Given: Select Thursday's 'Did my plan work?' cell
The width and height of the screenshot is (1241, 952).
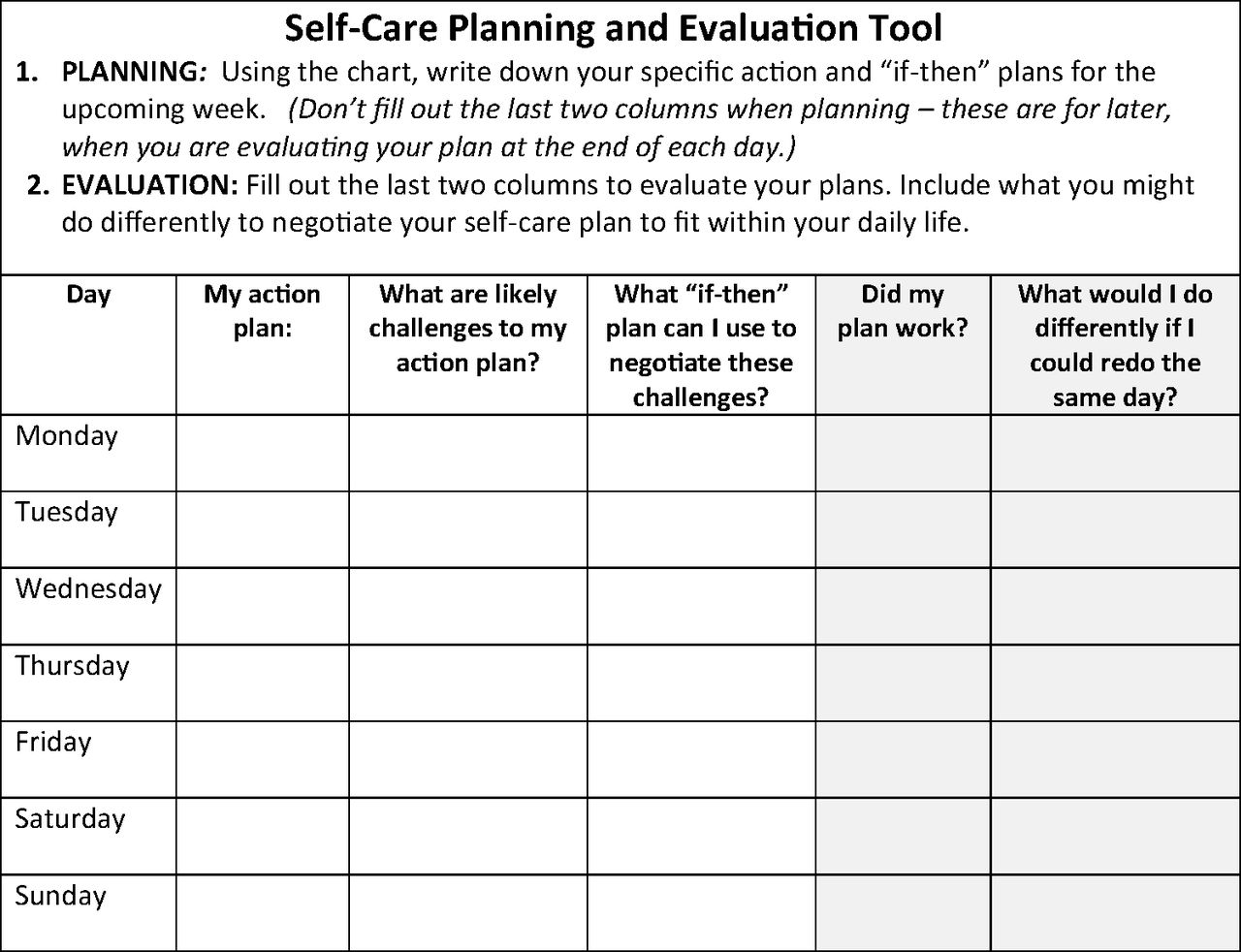Looking at the screenshot, I should tap(903, 682).
